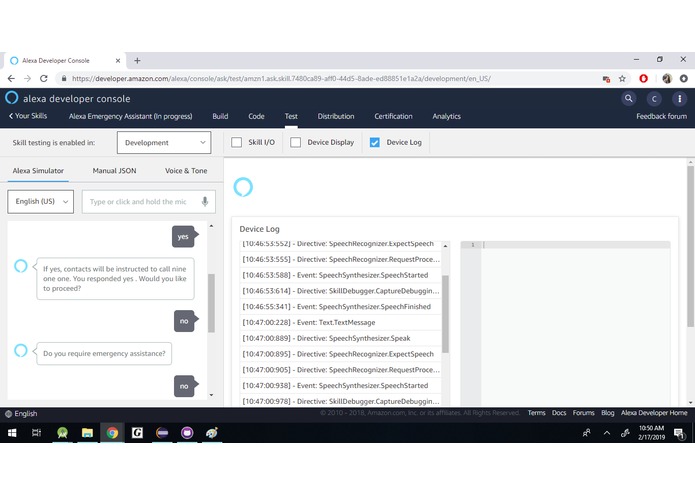Image resolution: width=695 pixels, height=494 pixels.
Task: Enable the Skill I/O checkbox
Action: (237, 142)
